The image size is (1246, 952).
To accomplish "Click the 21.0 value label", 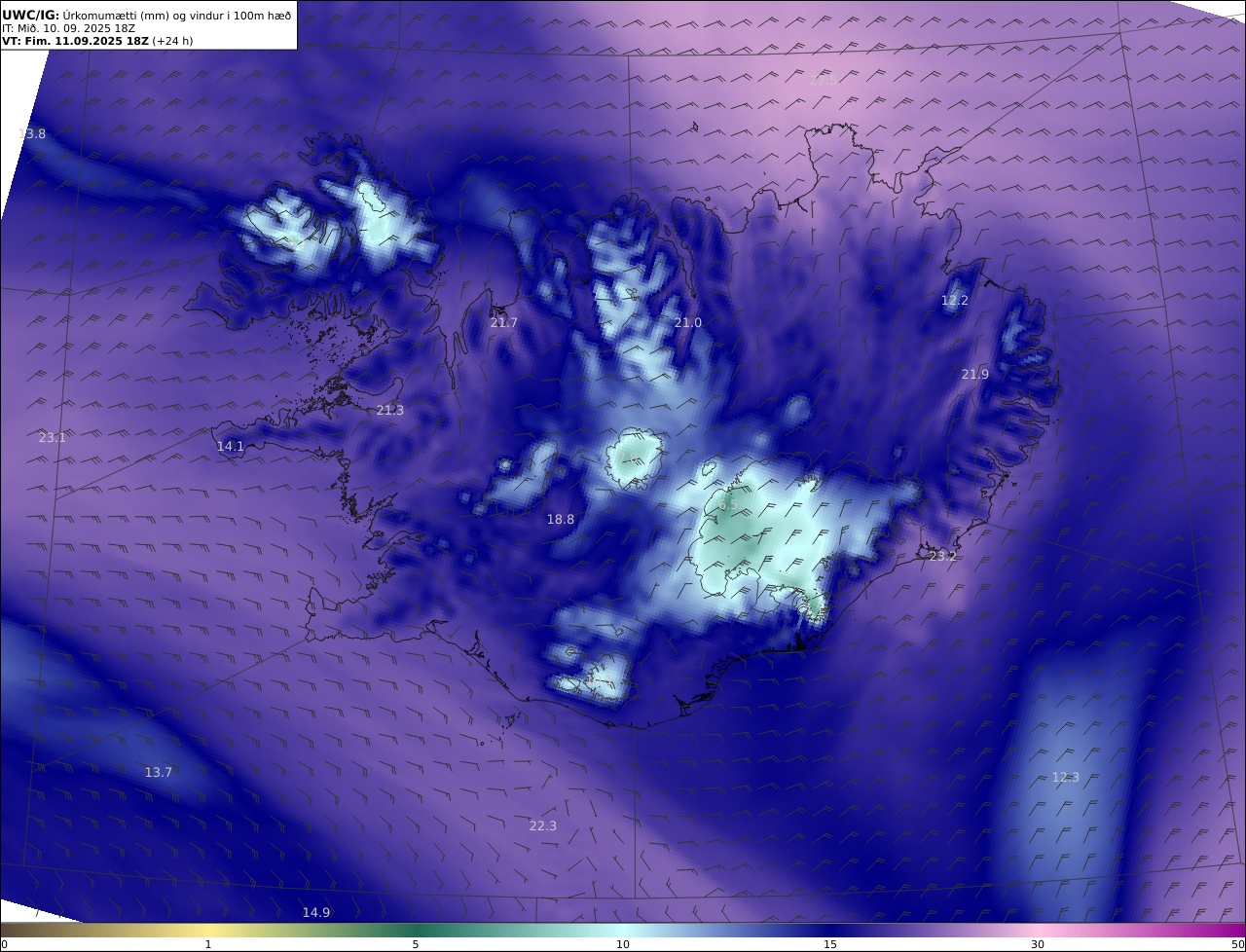I will tap(688, 322).
